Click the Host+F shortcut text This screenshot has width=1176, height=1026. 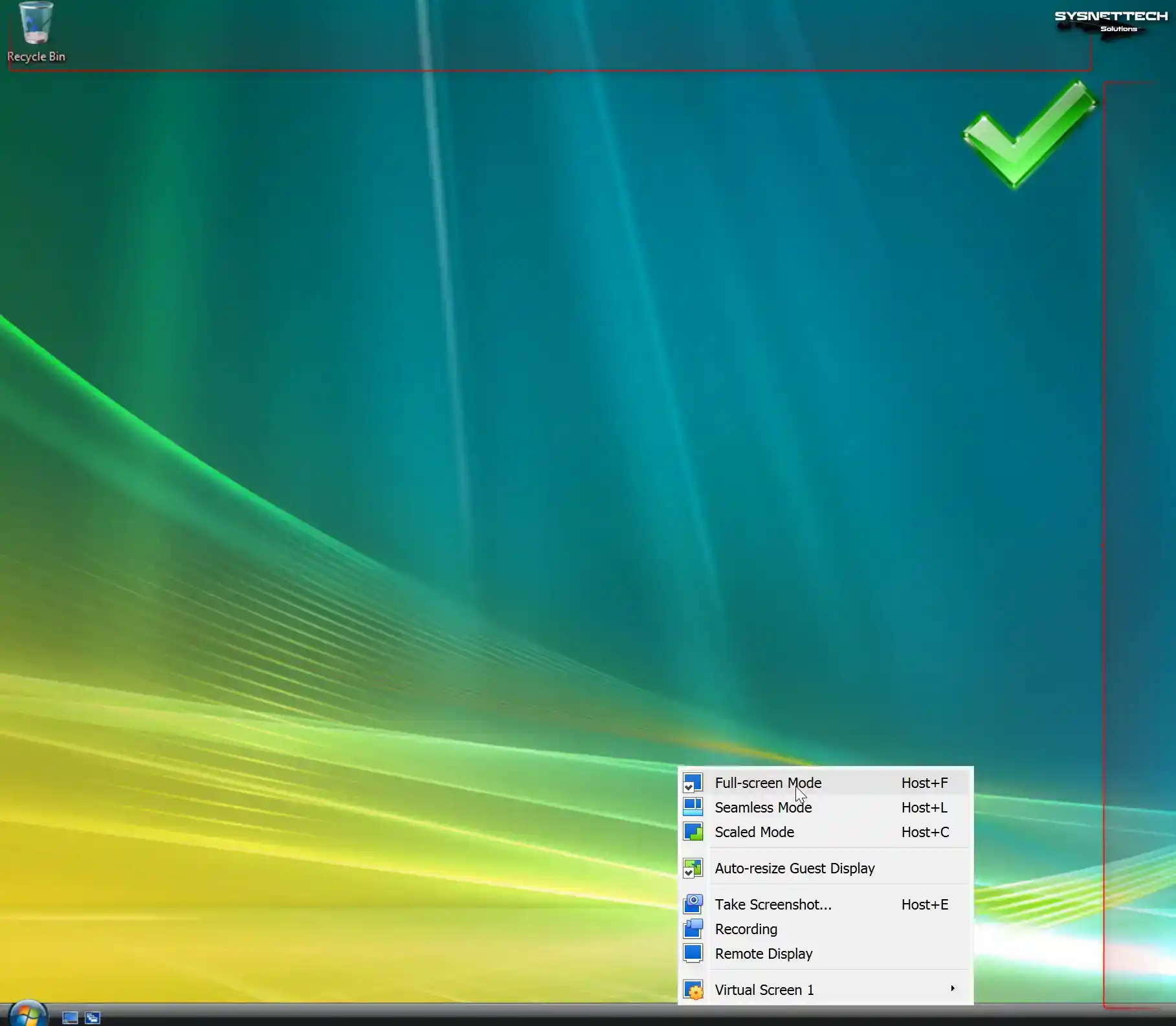point(925,783)
